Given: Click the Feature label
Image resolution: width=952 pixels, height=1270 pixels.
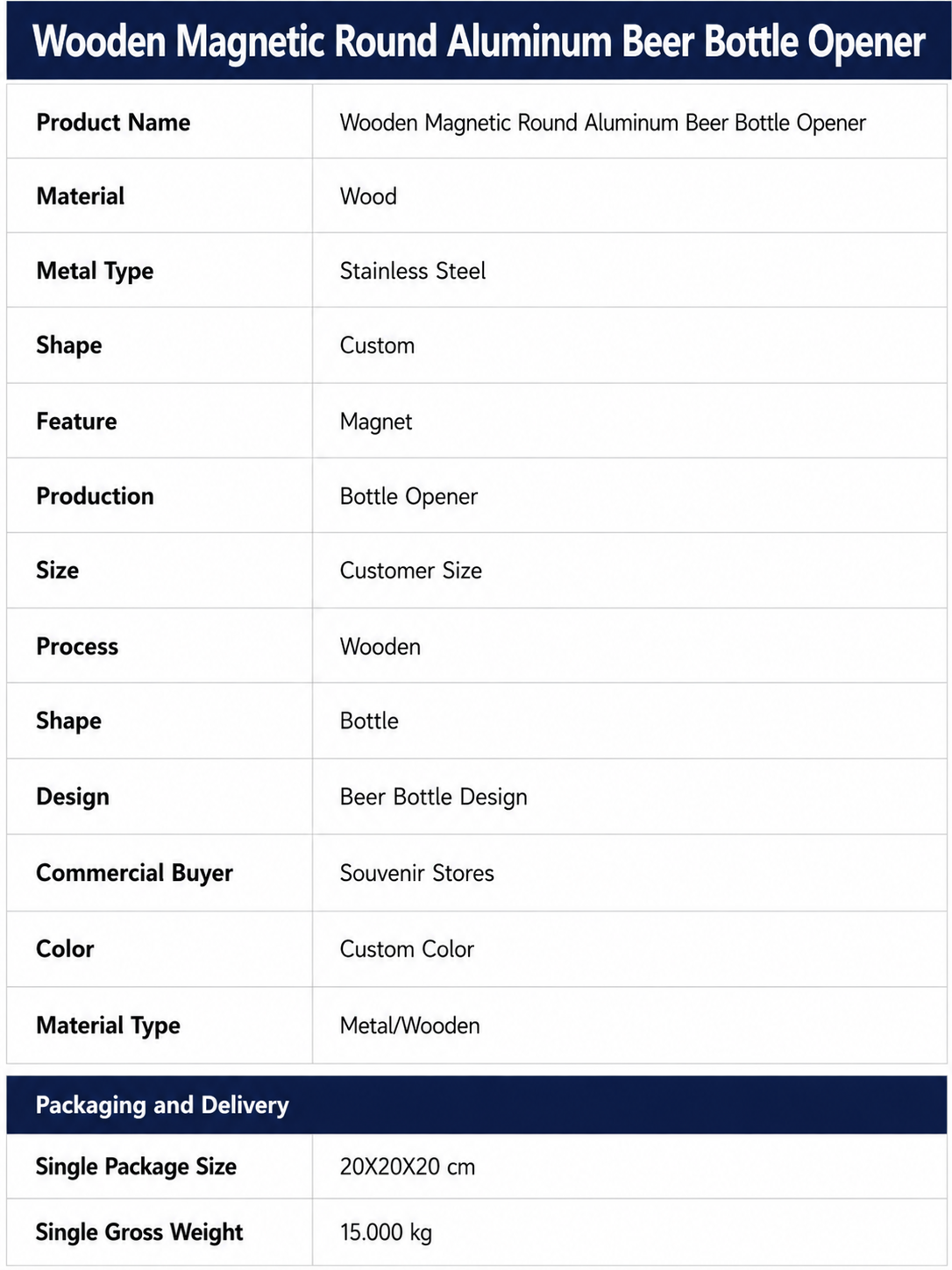Looking at the screenshot, I should coord(76,422).
